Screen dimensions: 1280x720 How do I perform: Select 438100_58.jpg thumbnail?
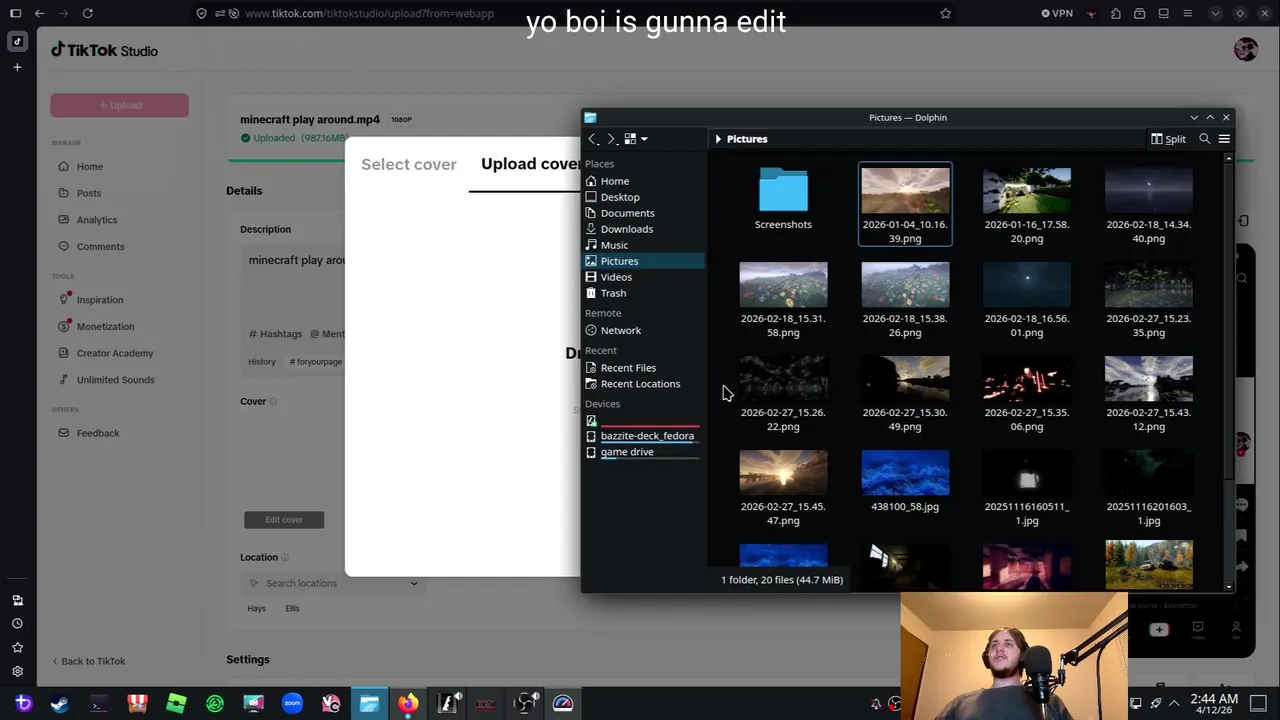(905, 473)
